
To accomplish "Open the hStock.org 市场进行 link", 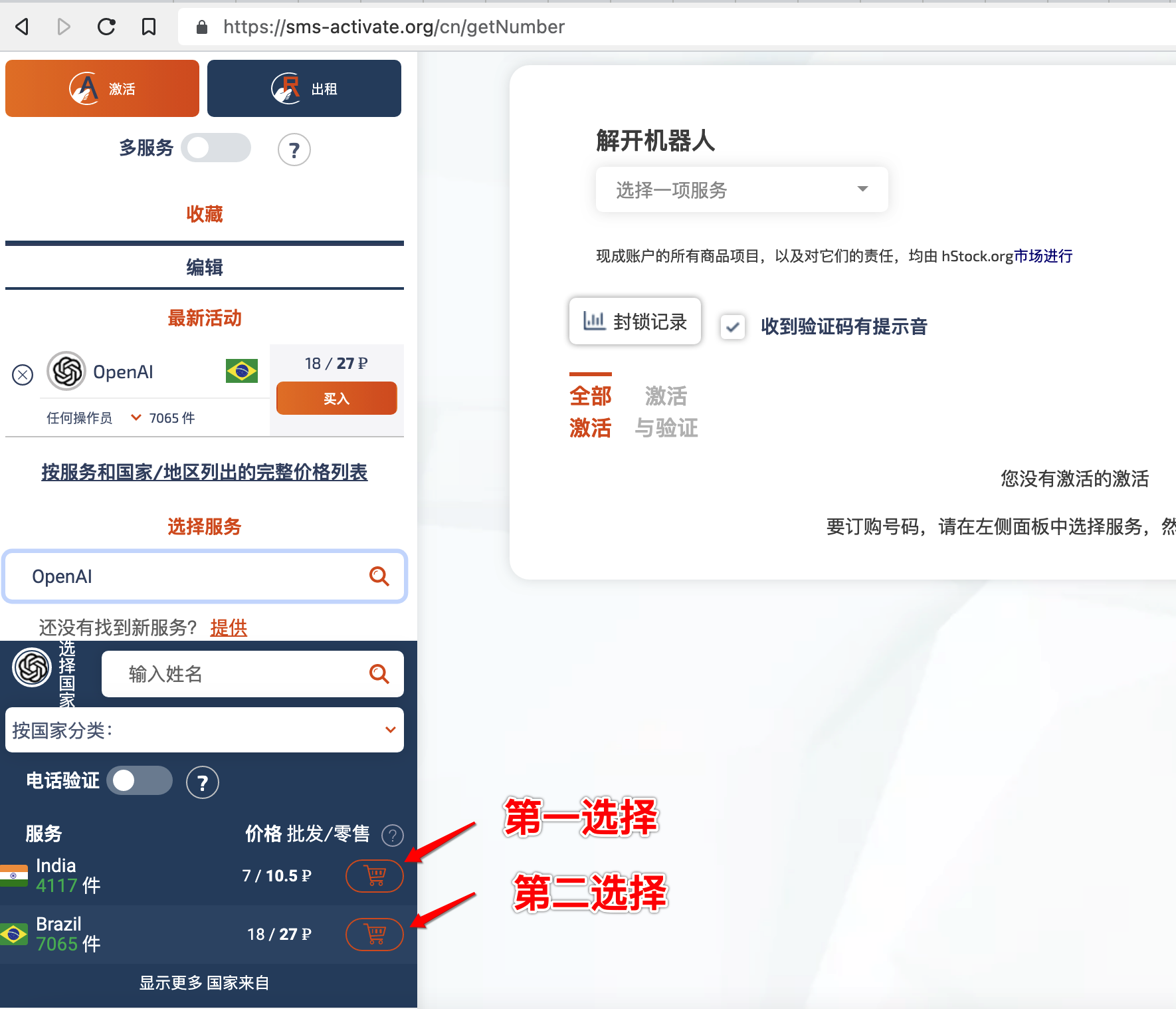I will pos(1042,256).
